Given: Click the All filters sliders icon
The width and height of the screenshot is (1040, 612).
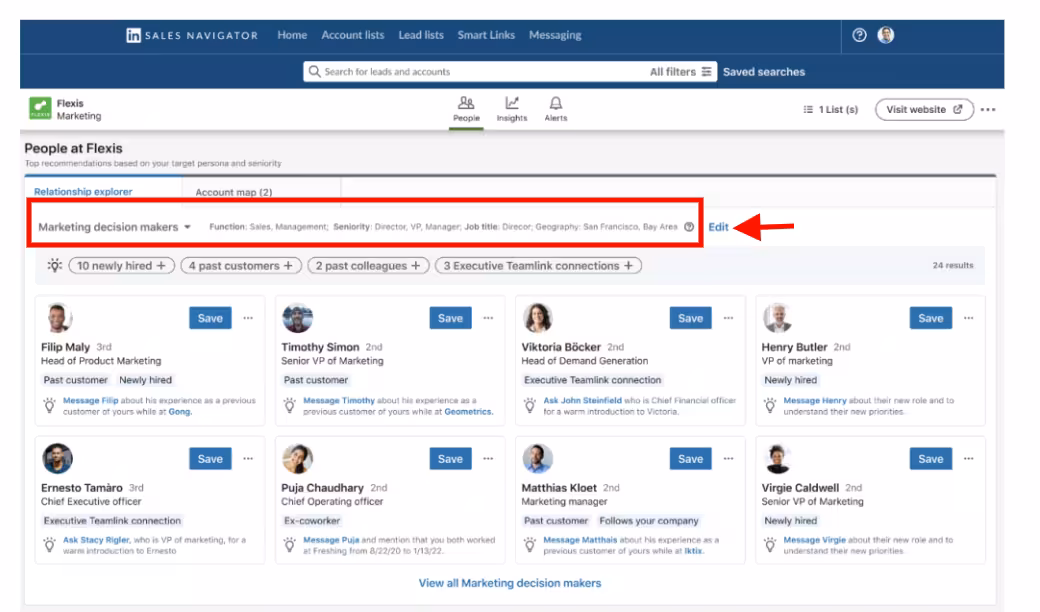Looking at the screenshot, I should click(x=707, y=72).
